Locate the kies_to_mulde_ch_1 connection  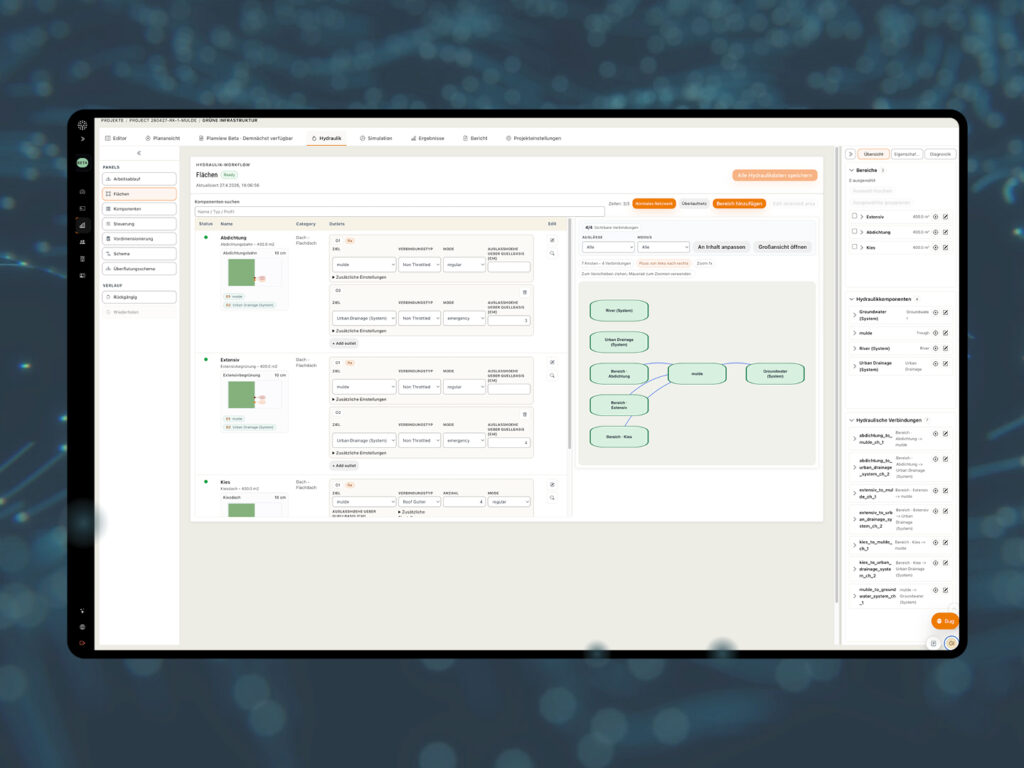click(935, 543)
